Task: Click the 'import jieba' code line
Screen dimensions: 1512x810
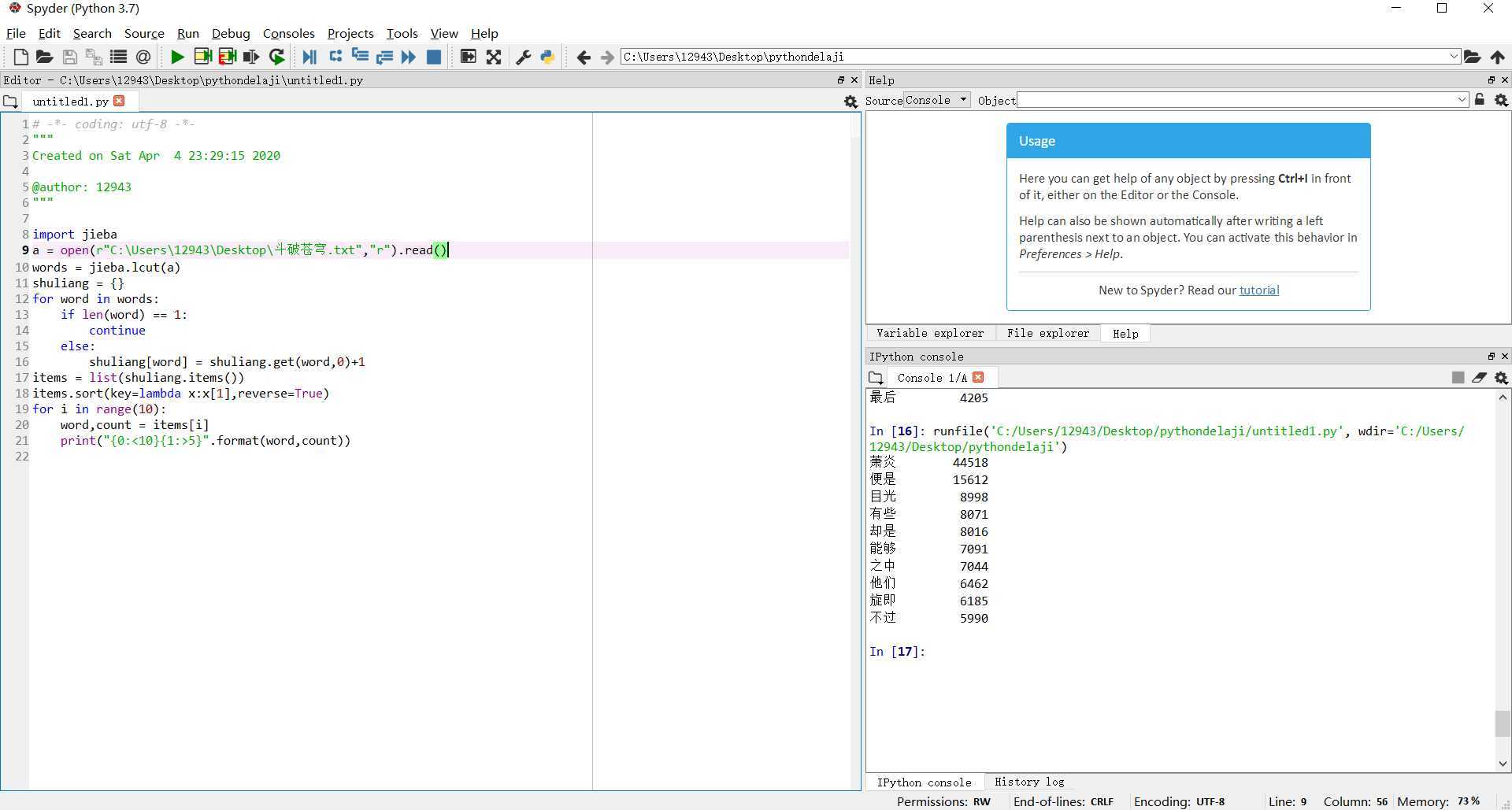Action: click(75, 234)
